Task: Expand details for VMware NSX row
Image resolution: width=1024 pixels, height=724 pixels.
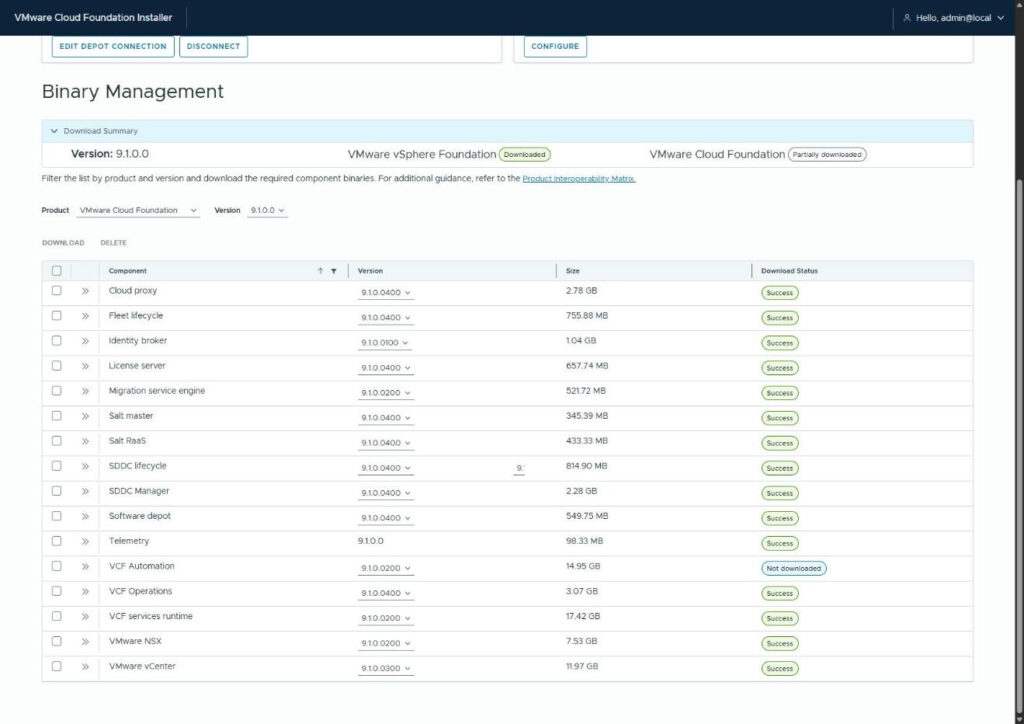Action: (x=85, y=642)
